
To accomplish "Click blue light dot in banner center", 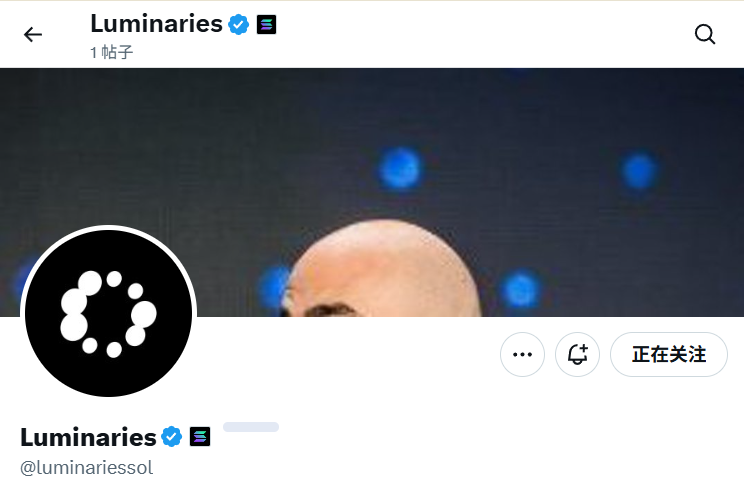I will point(400,168).
